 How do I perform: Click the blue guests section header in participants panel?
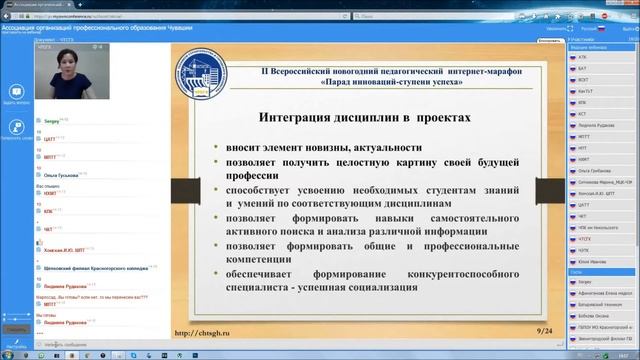click(x=602, y=272)
